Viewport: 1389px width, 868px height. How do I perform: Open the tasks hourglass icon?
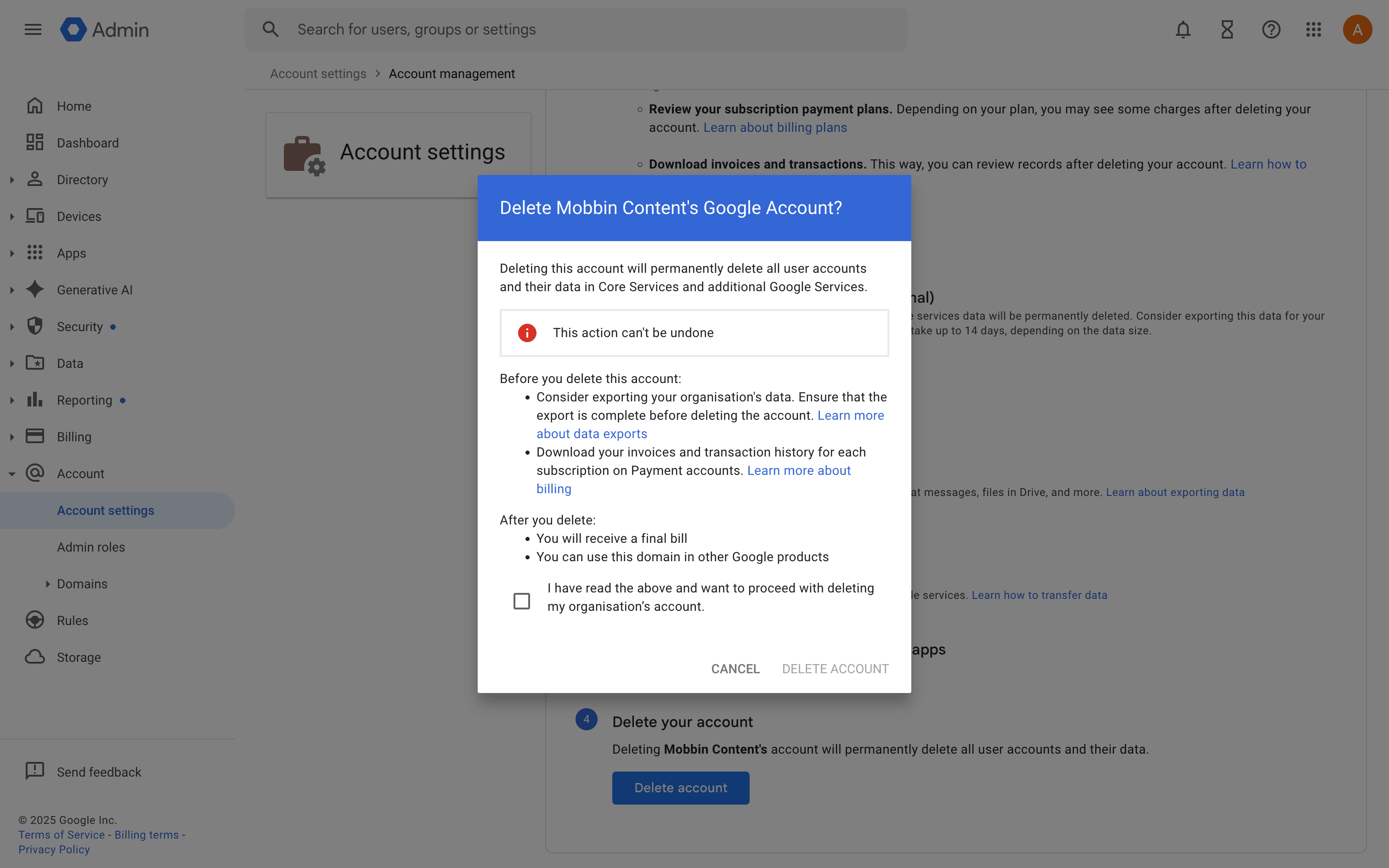click(1227, 29)
